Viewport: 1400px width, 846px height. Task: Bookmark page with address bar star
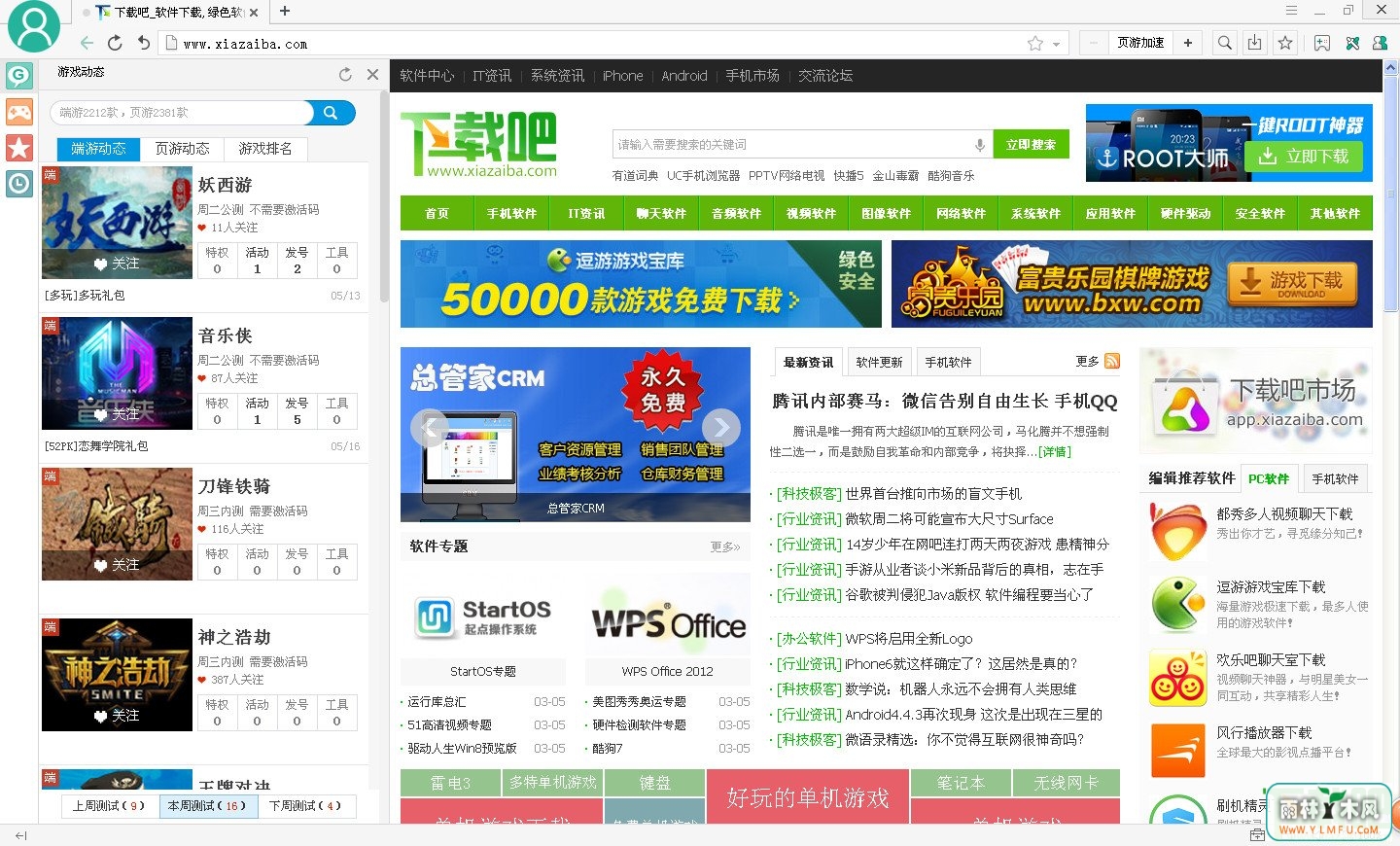coord(1035,43)
